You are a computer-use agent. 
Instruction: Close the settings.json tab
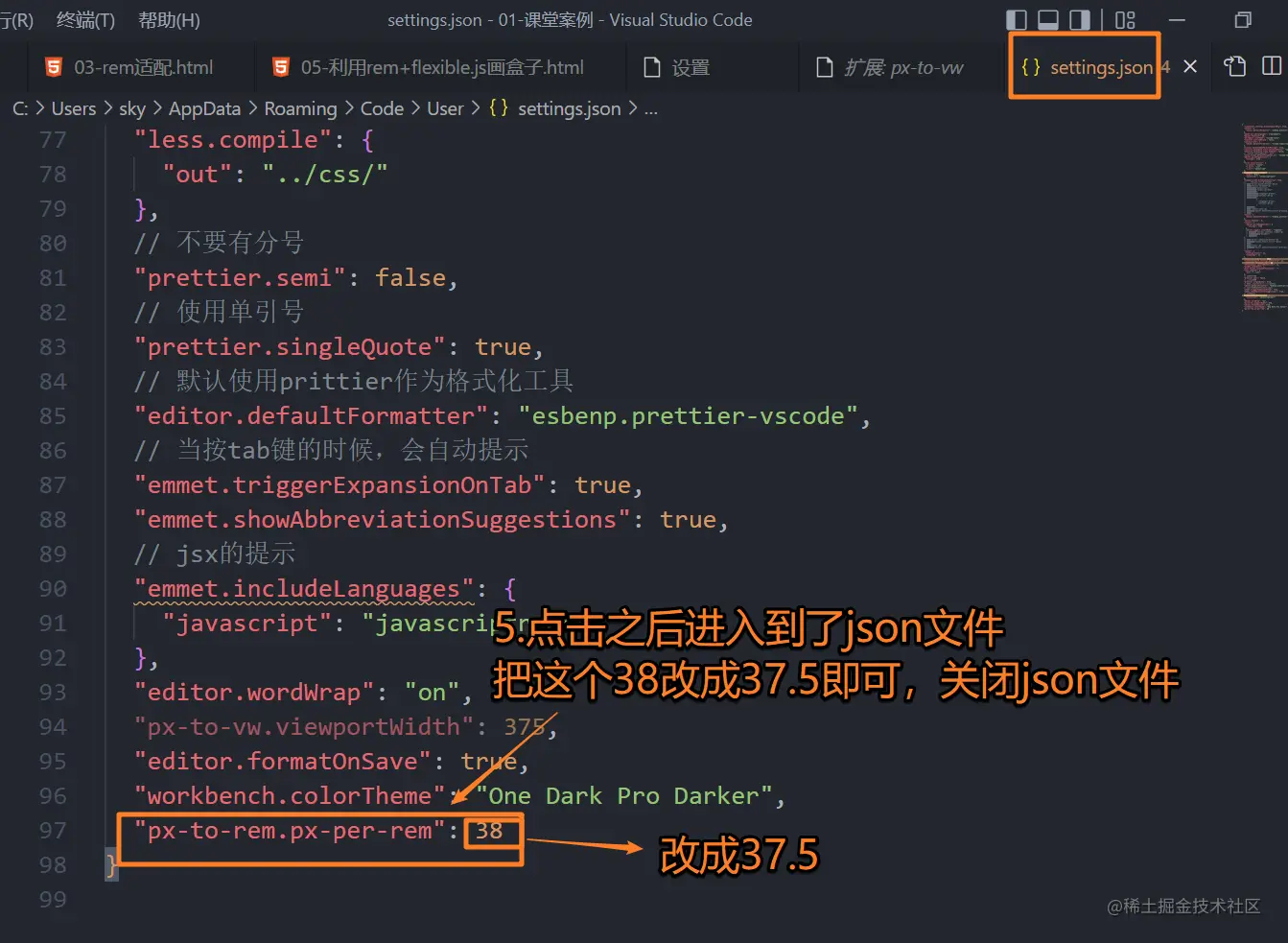[1190, 66]
